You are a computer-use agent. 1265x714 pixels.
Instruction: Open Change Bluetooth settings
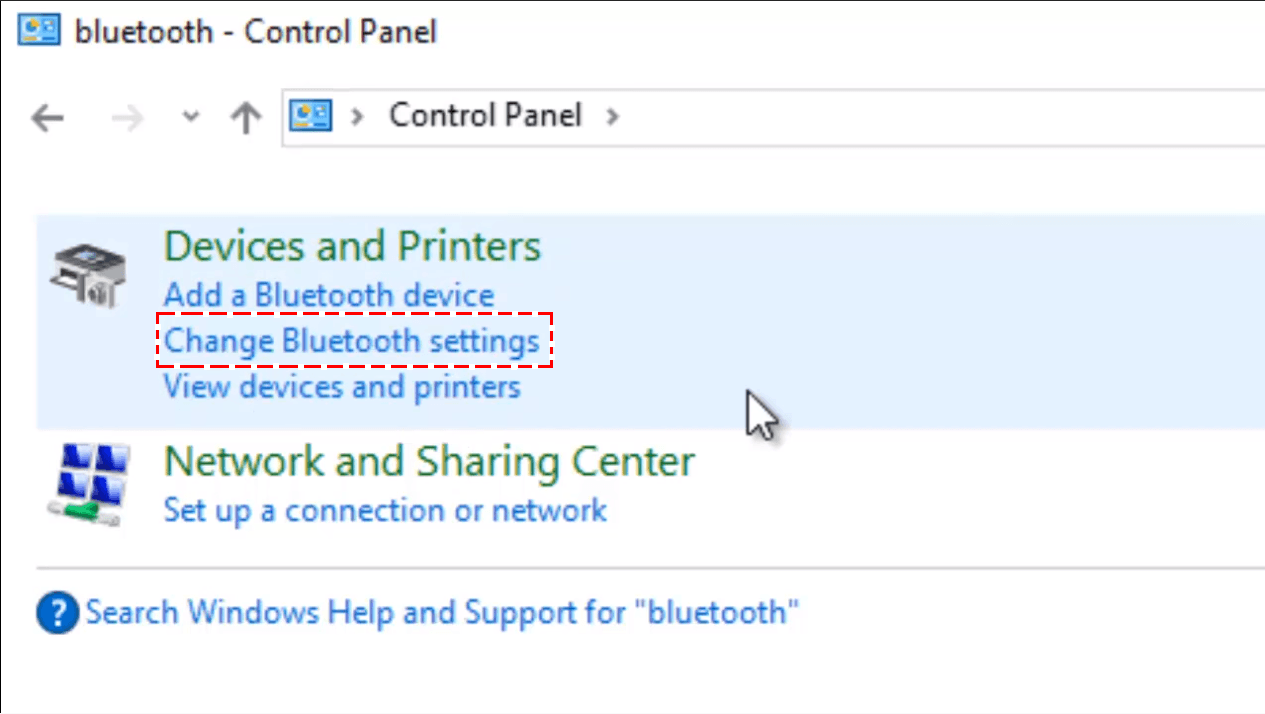click(352, 341)
